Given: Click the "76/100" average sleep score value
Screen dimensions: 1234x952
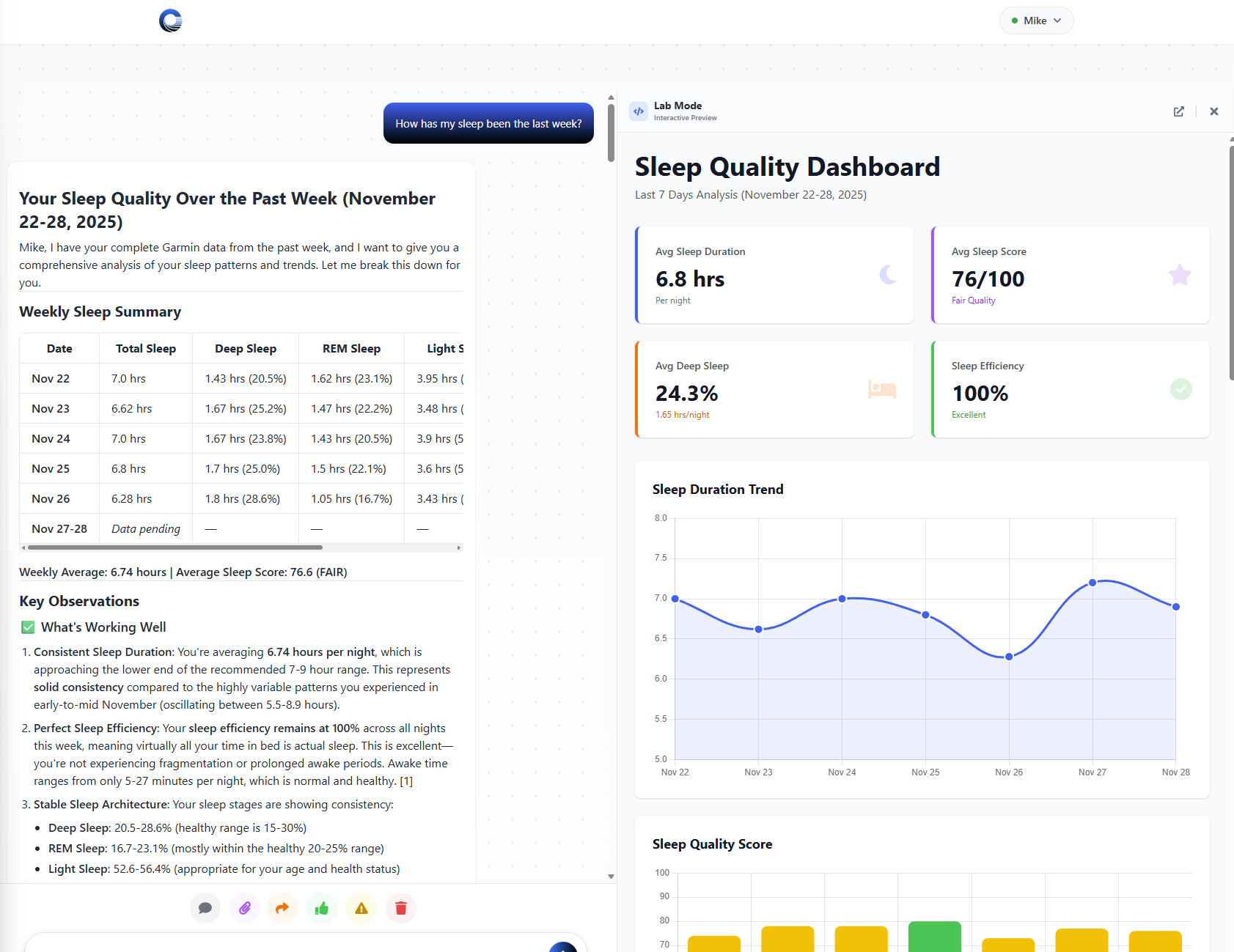Looking at the screenshot, I should coord(988,279).
